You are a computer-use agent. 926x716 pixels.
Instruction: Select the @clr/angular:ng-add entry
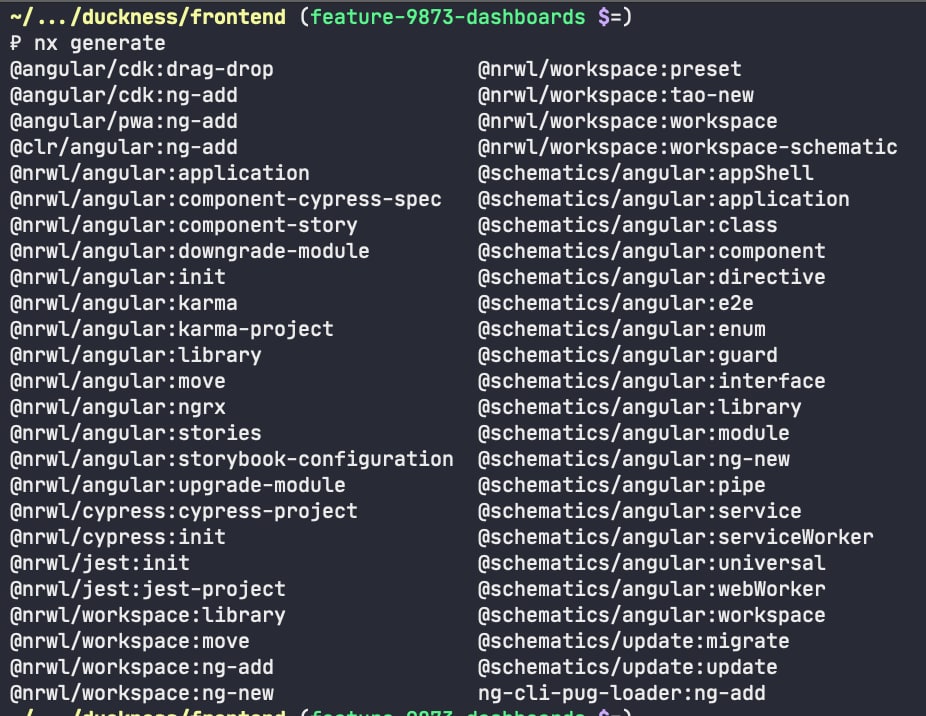point(124,148)
